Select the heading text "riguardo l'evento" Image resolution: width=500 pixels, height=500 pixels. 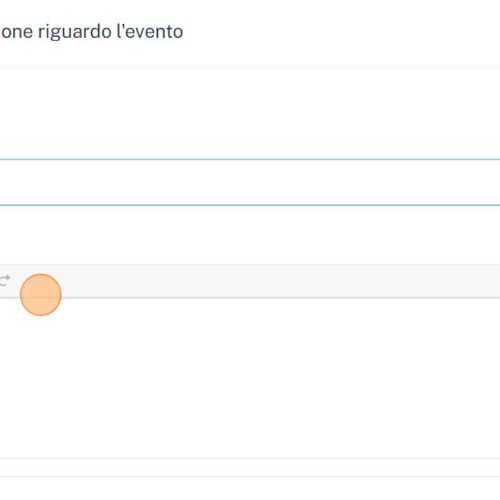110,32
